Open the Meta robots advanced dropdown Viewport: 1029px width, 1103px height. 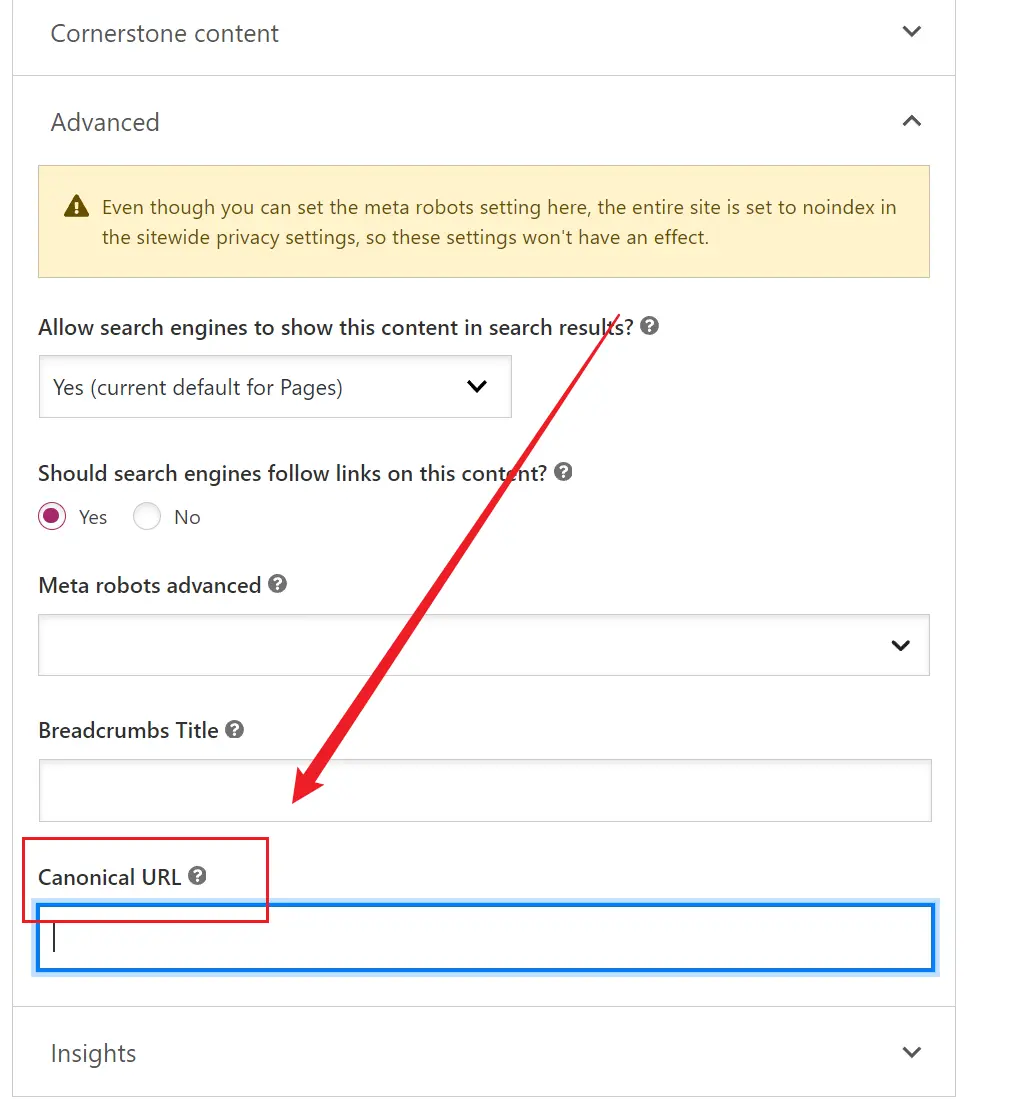coord(484,645)
